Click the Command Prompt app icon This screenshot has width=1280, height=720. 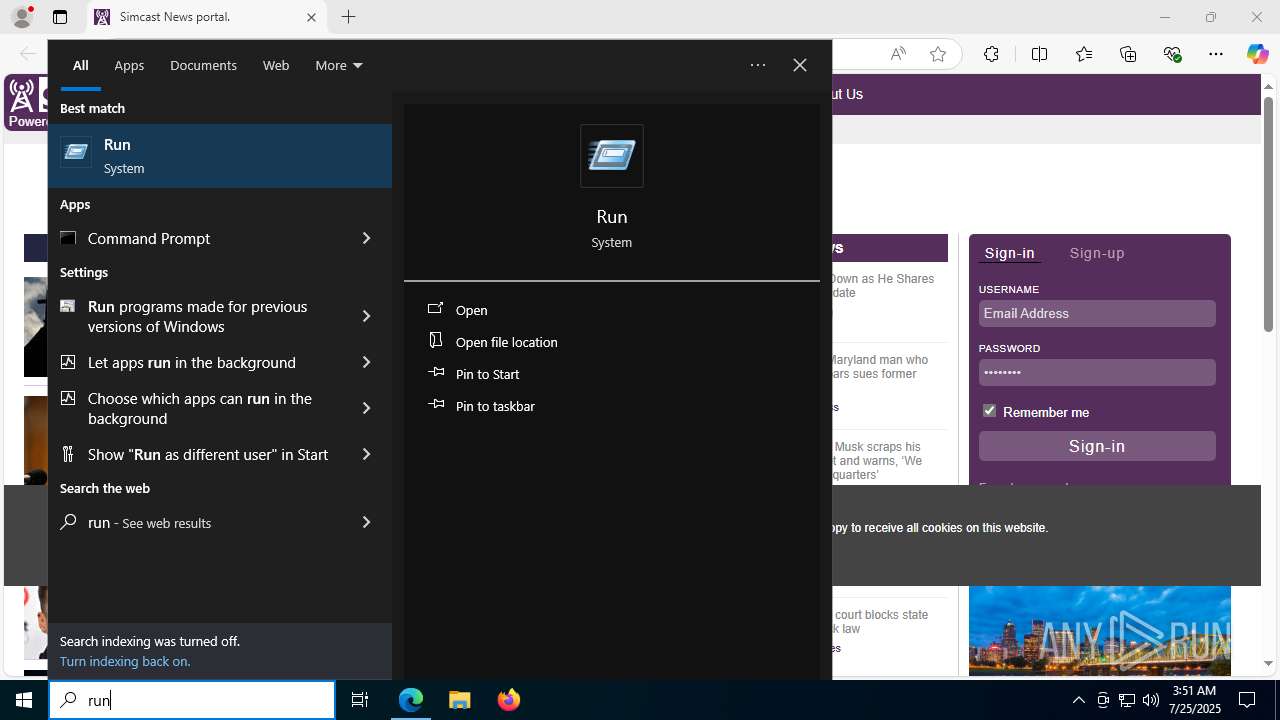(x=68, y=238)
